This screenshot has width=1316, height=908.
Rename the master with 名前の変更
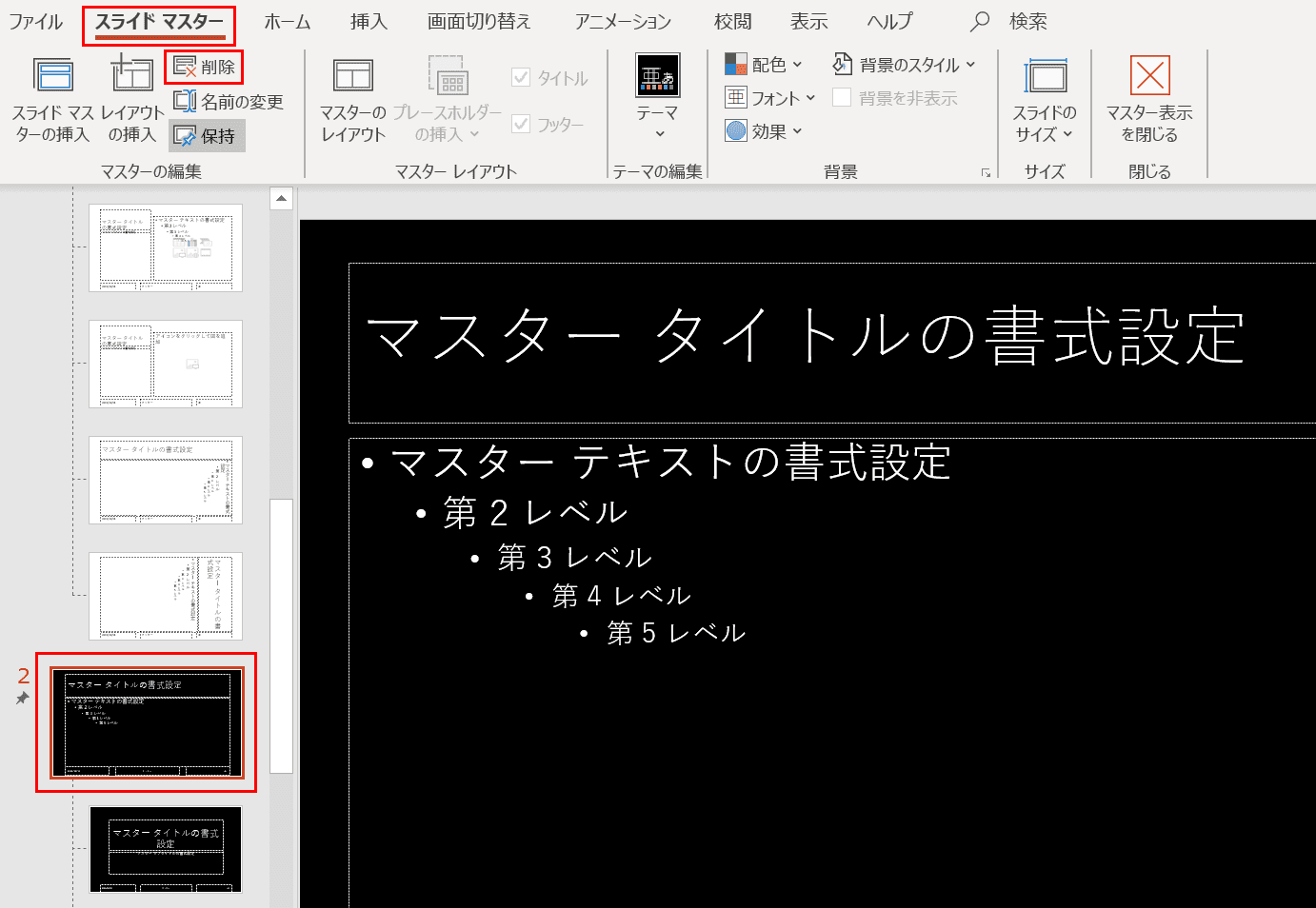pyautogui.click(x=229, y=101)
